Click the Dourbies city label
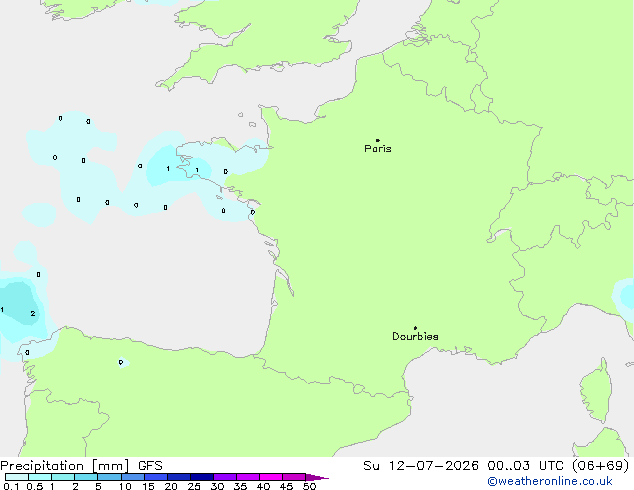 click(415, 336)
